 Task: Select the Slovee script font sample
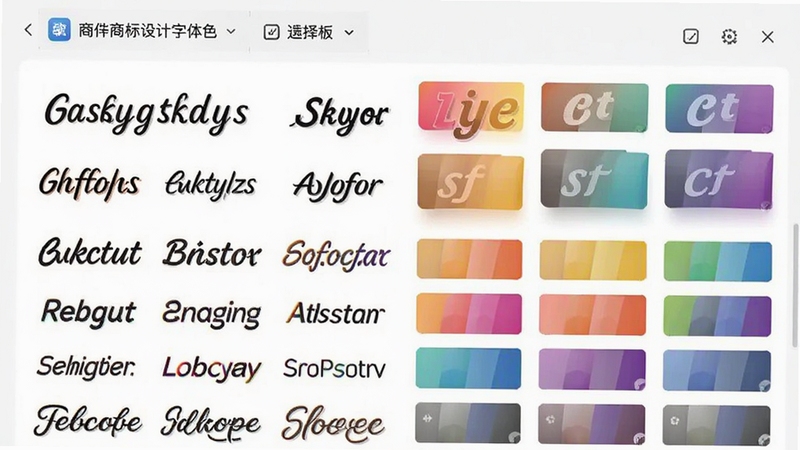point(333,424)
